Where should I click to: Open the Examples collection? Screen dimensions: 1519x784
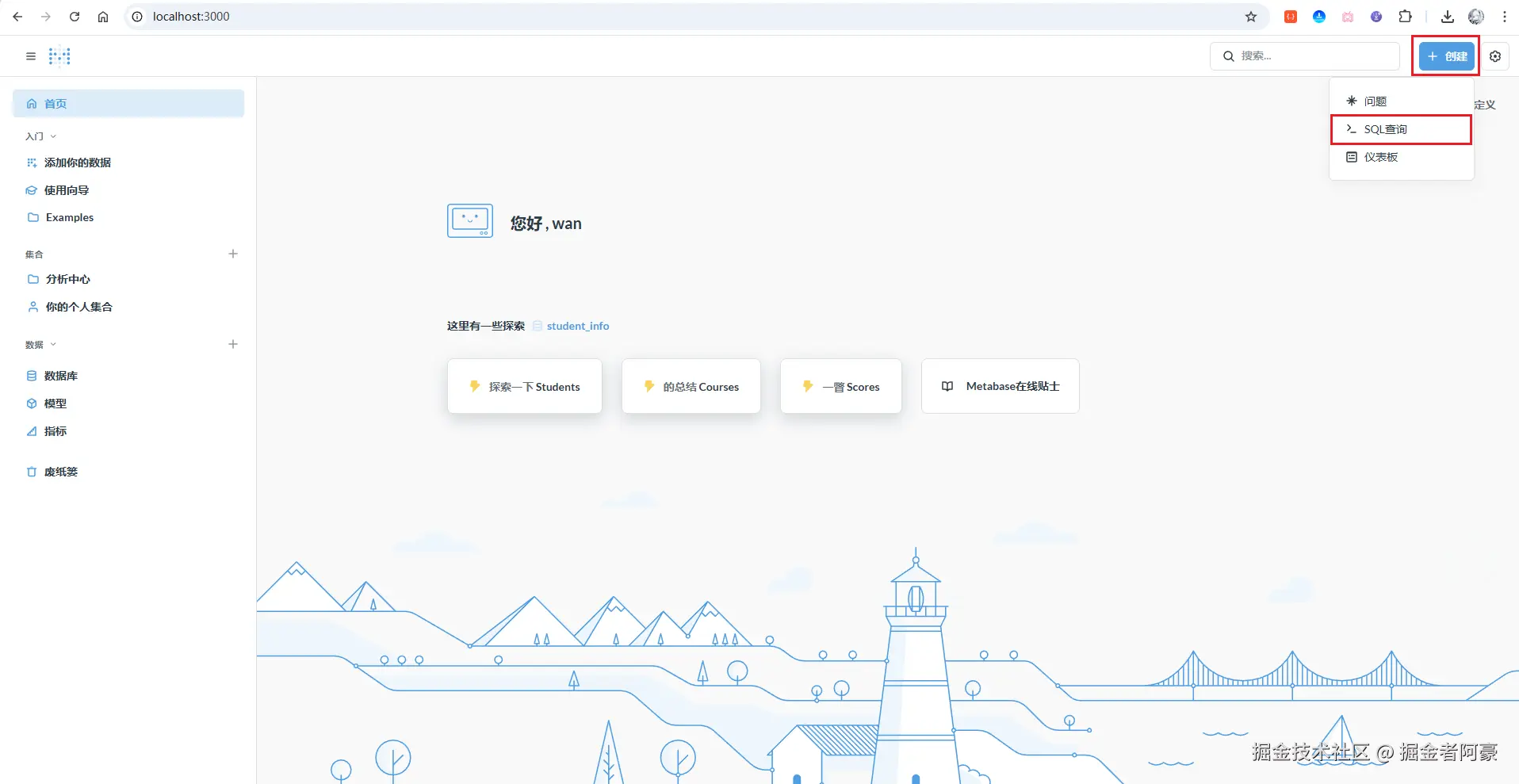coord(128,217)
